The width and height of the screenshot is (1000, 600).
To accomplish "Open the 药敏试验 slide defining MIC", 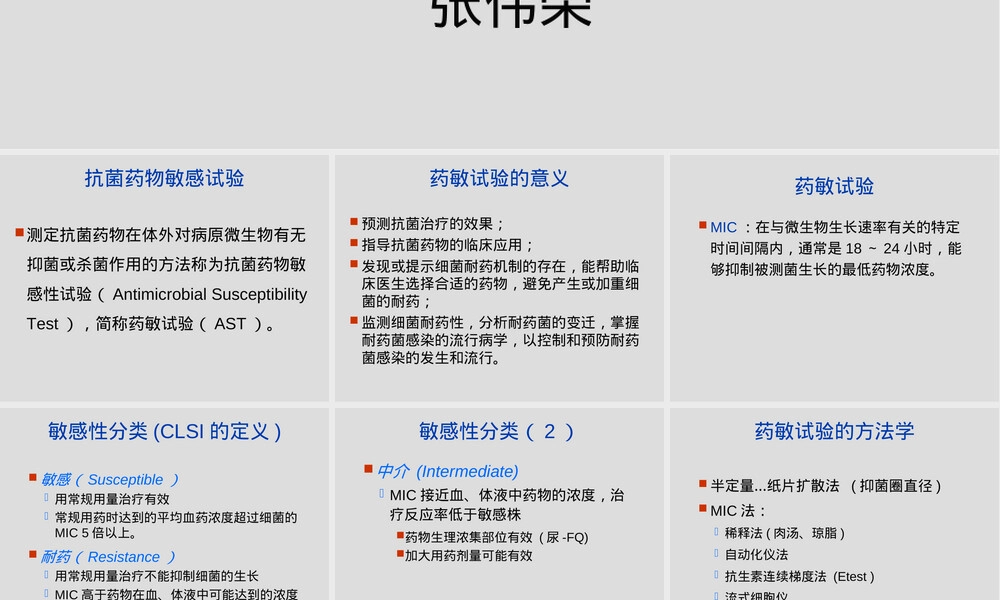I will click(x=834, y=277).
